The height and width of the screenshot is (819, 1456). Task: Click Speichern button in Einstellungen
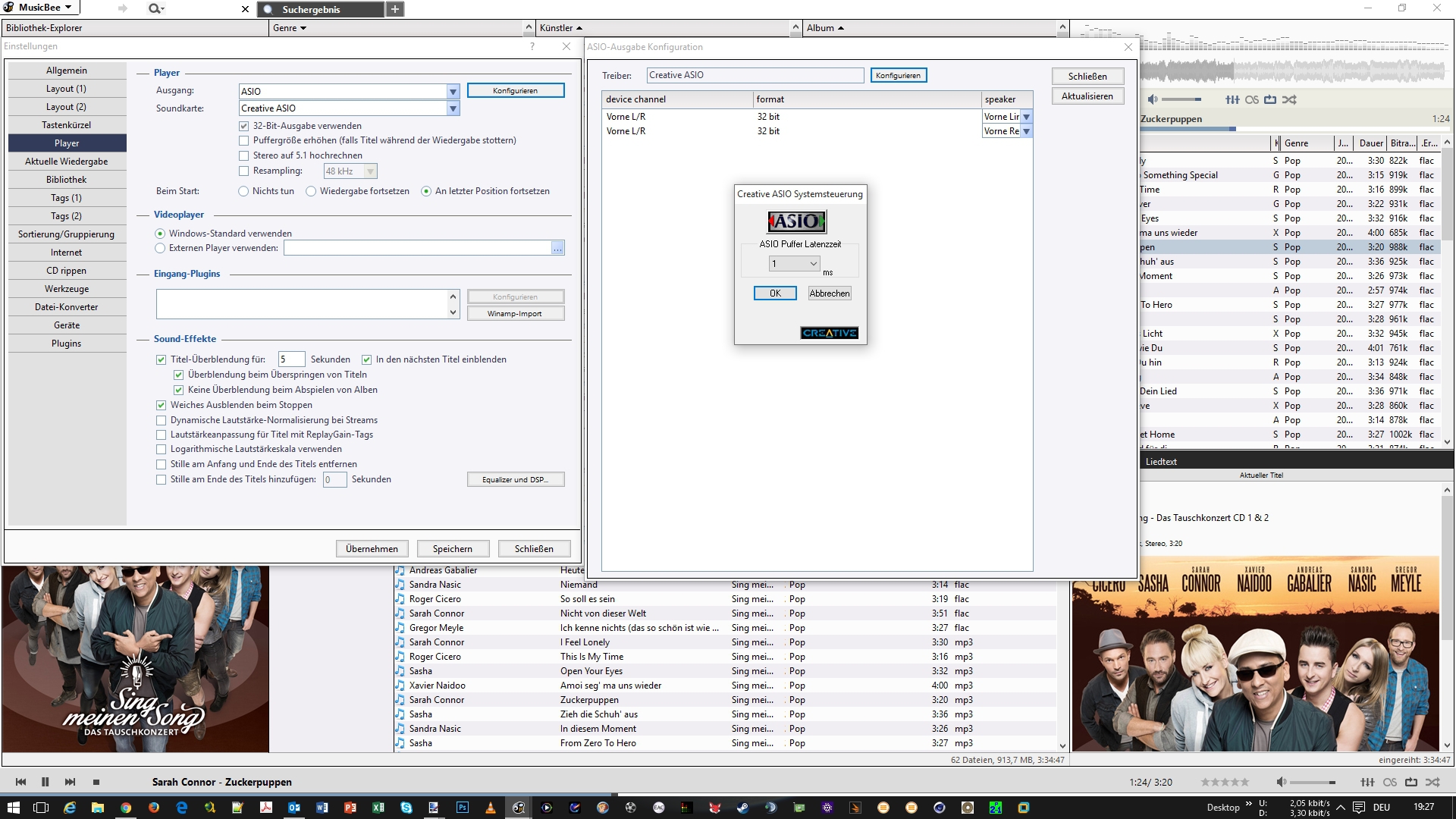click(453, 549)
